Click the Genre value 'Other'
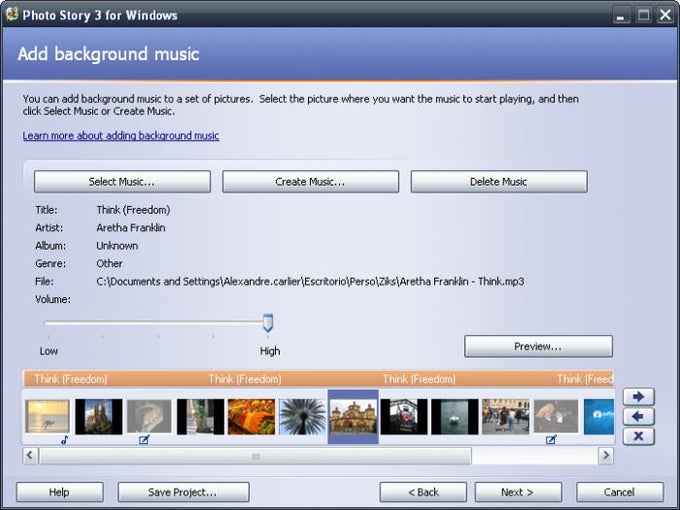 click(x=109, y=263)
